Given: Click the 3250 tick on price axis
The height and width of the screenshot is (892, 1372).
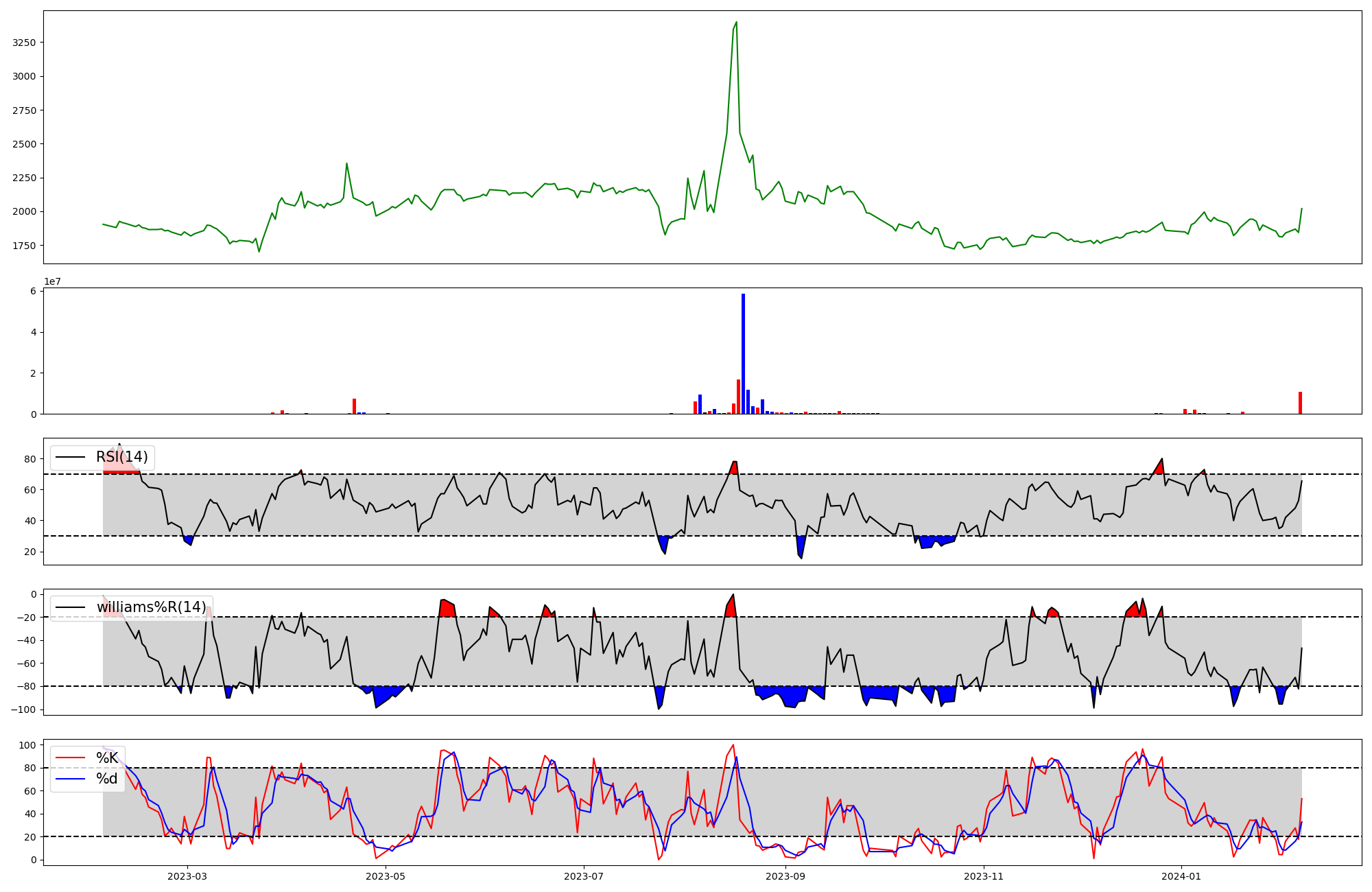Looking at the screenshot, I should click(x=24, y=43).
